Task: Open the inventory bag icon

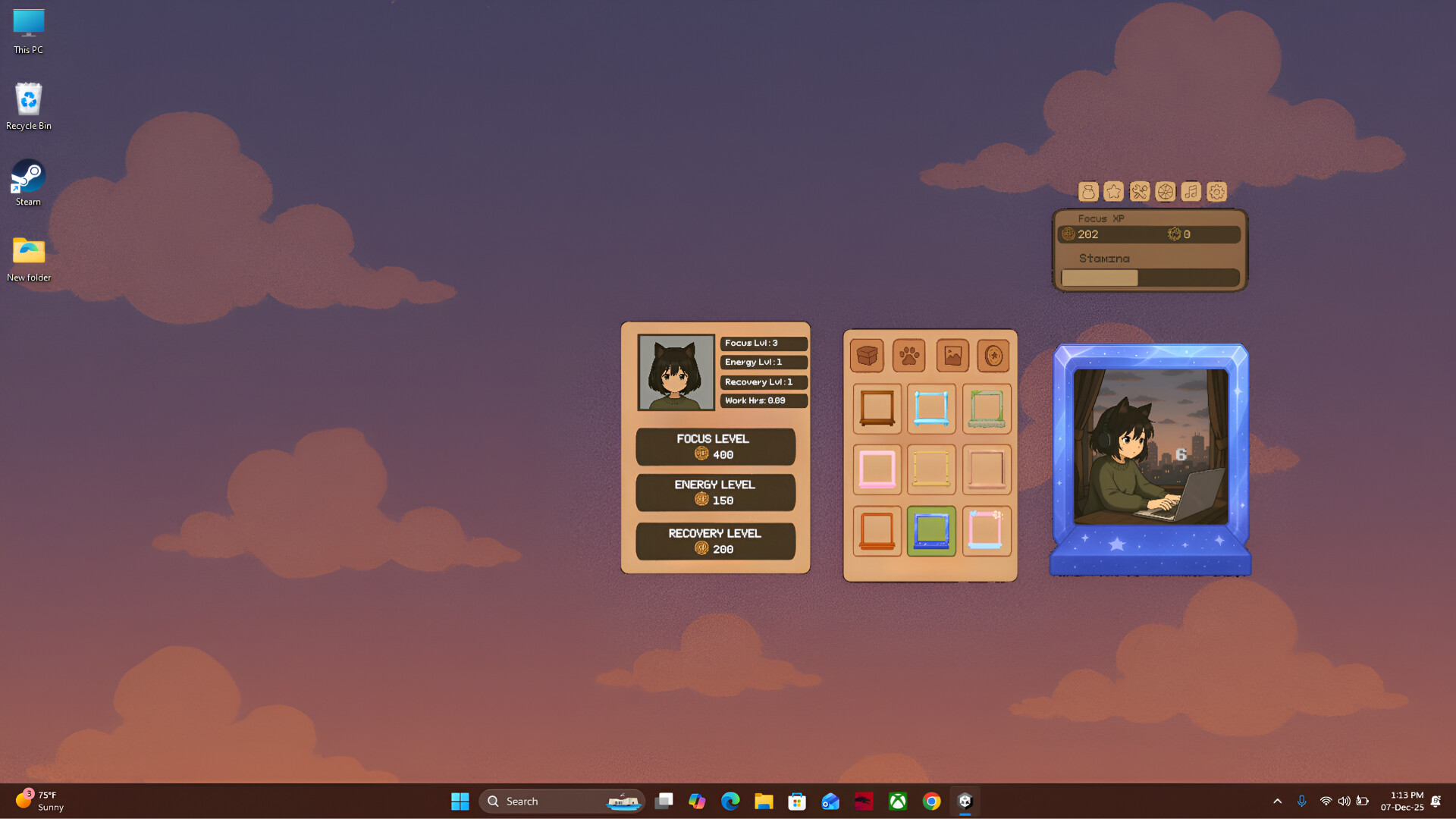Action: 1088,192
